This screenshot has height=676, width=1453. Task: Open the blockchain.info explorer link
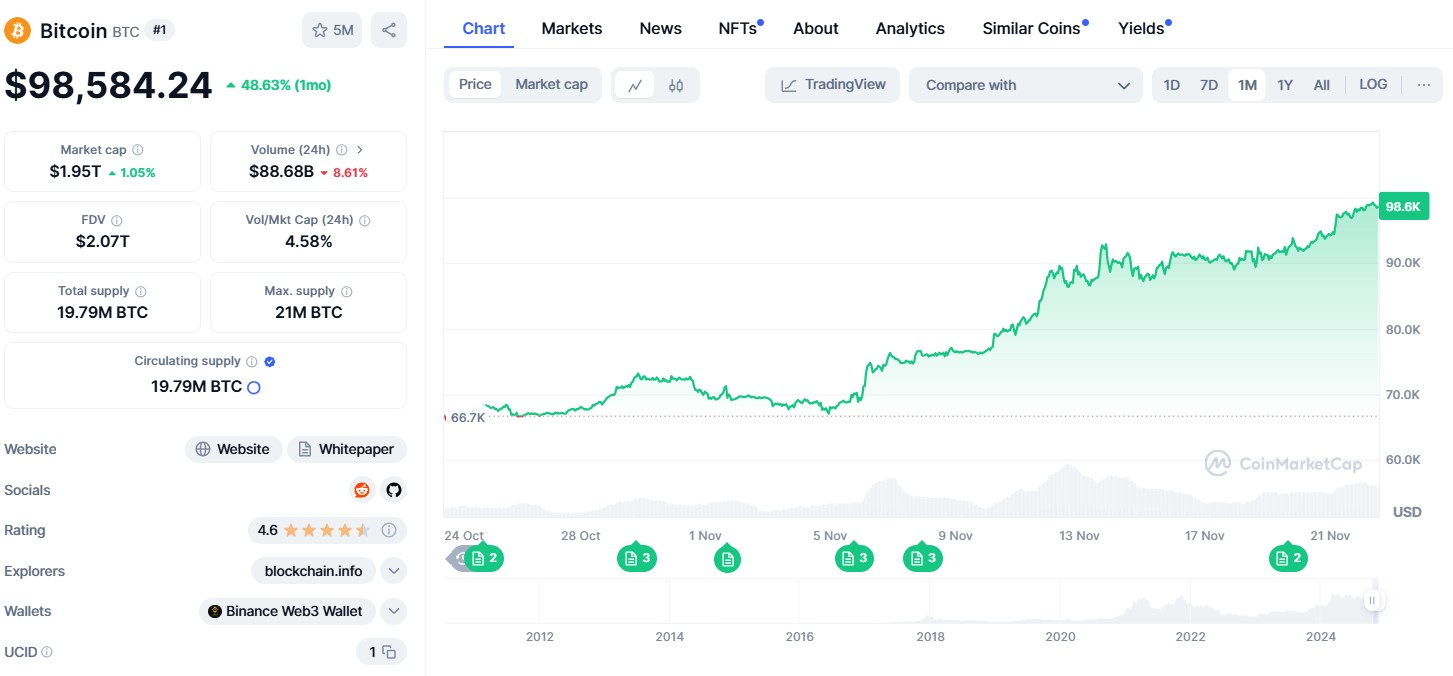(314, 571)
